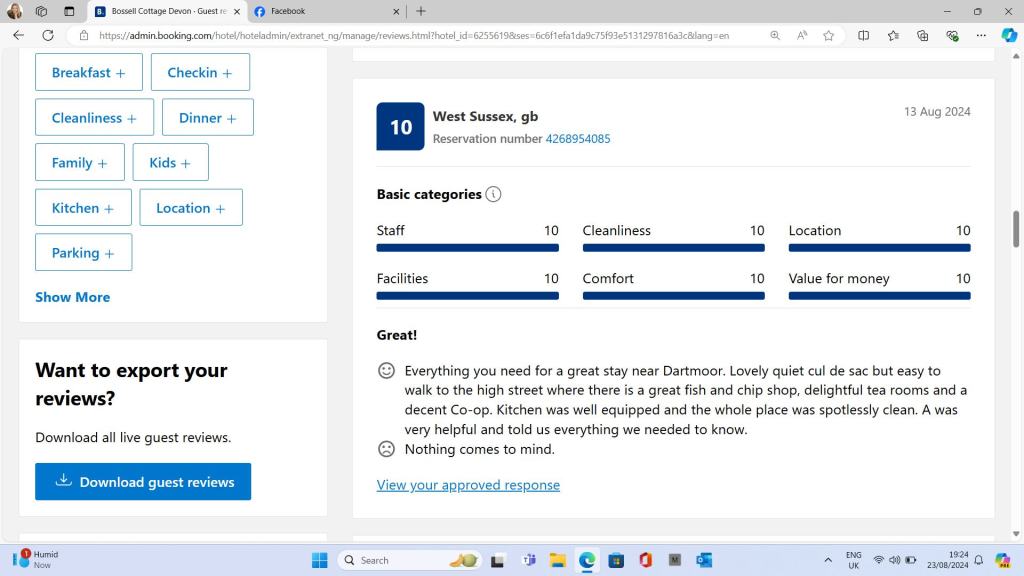Click the favorites star in address bar
This screenshot has width=1024, height=576.
click(x=828, y=35)
